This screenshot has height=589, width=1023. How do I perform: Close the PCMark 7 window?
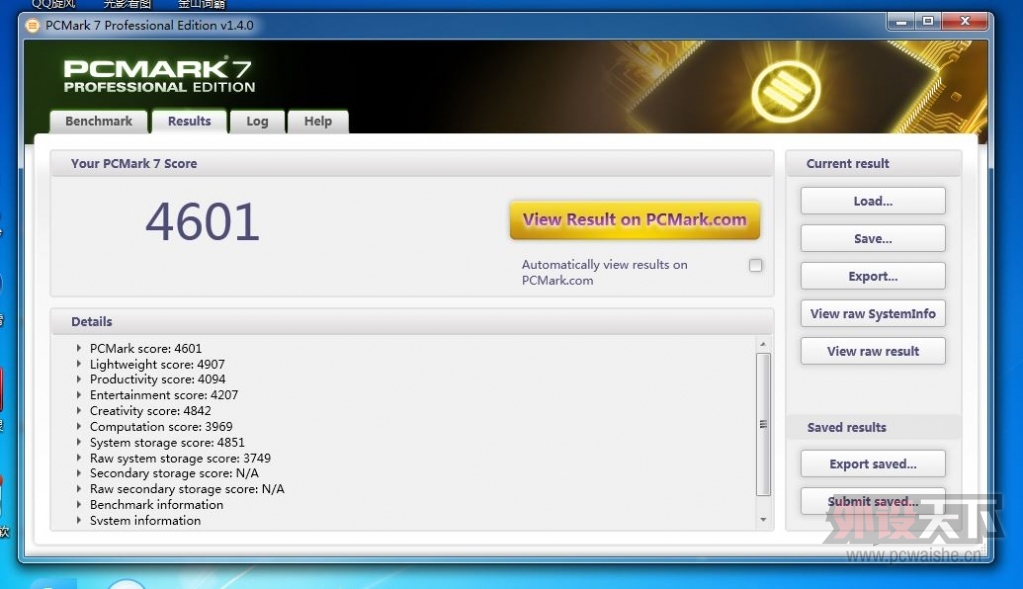(x=965, y=22)
